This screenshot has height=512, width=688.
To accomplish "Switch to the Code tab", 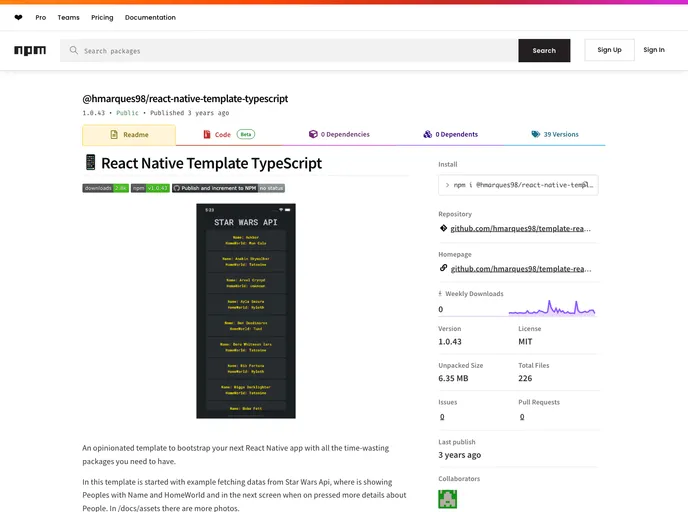I will pyautogui.click(x=229, y=134).
